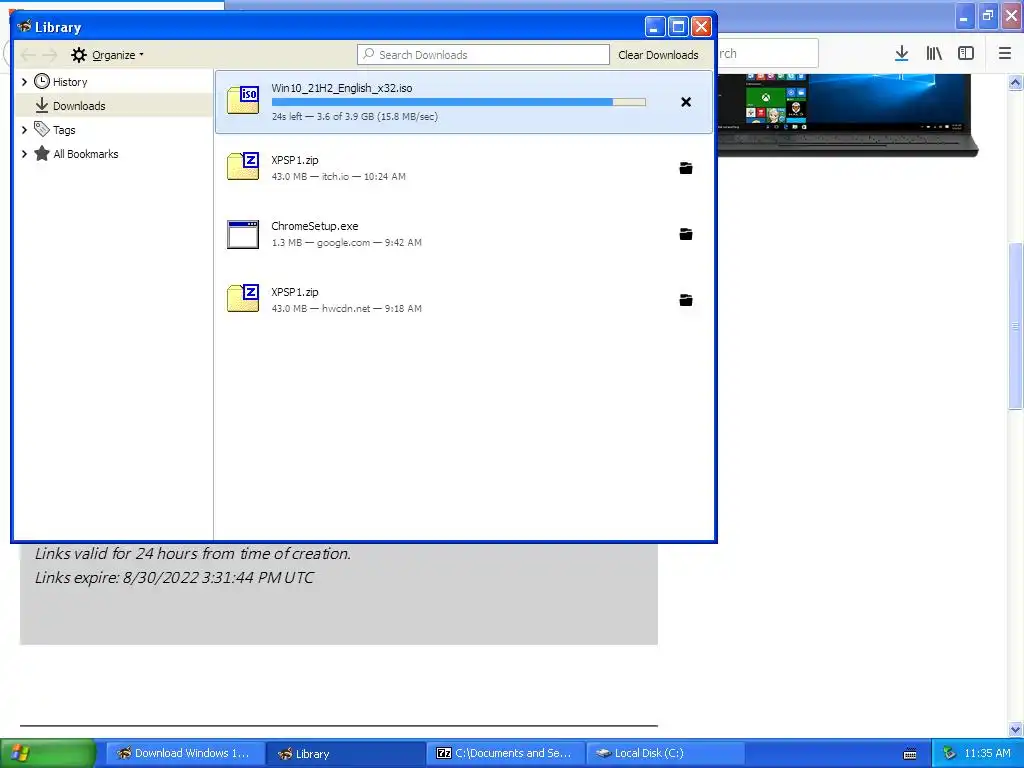Screen dimensions: 1024x768
Task: Cancel the Win10_21H2_English_x32.iso download
Action: click(686, 102)
